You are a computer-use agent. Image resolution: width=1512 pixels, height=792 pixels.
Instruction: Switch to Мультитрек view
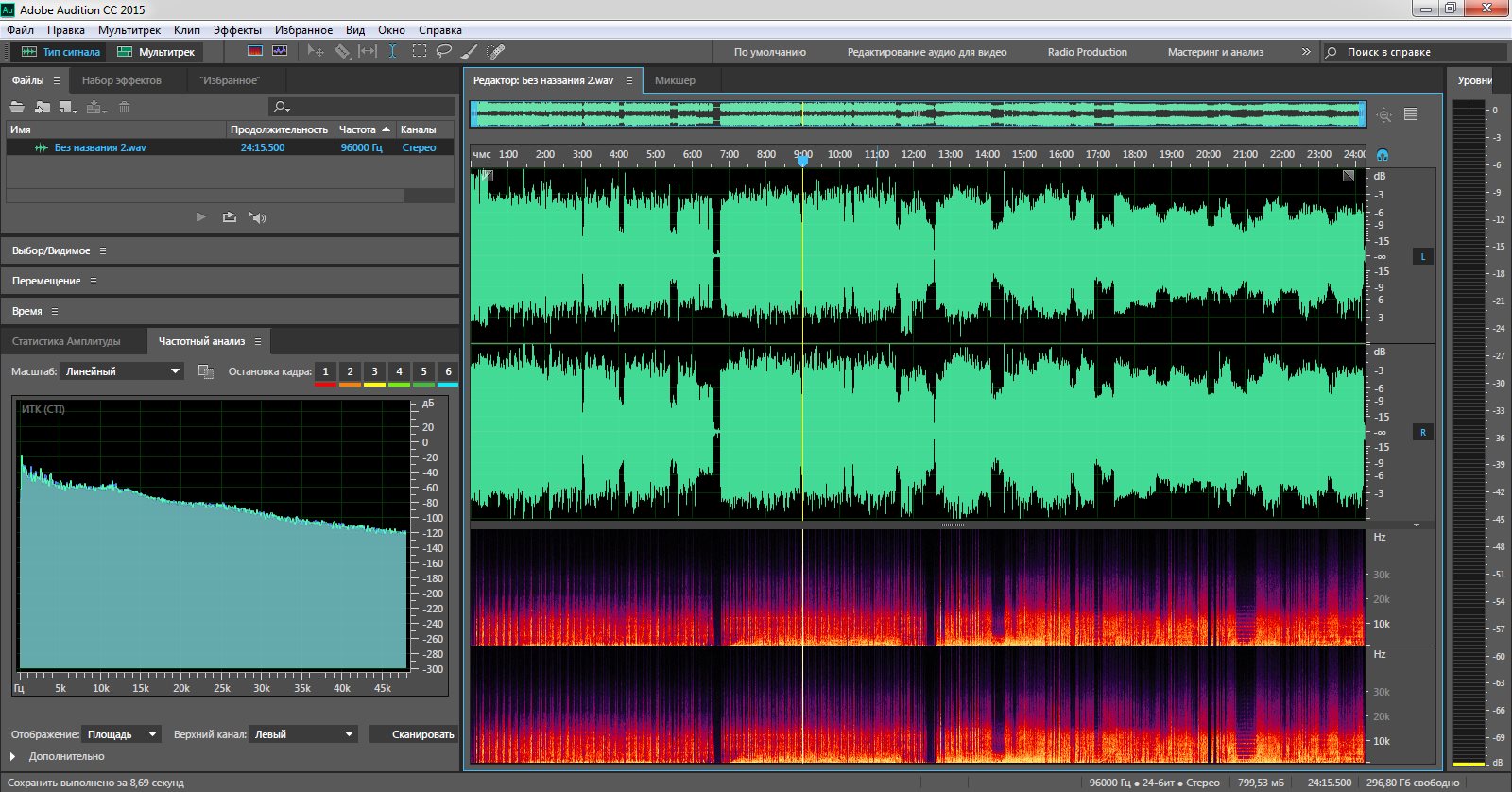click(157, 52)
